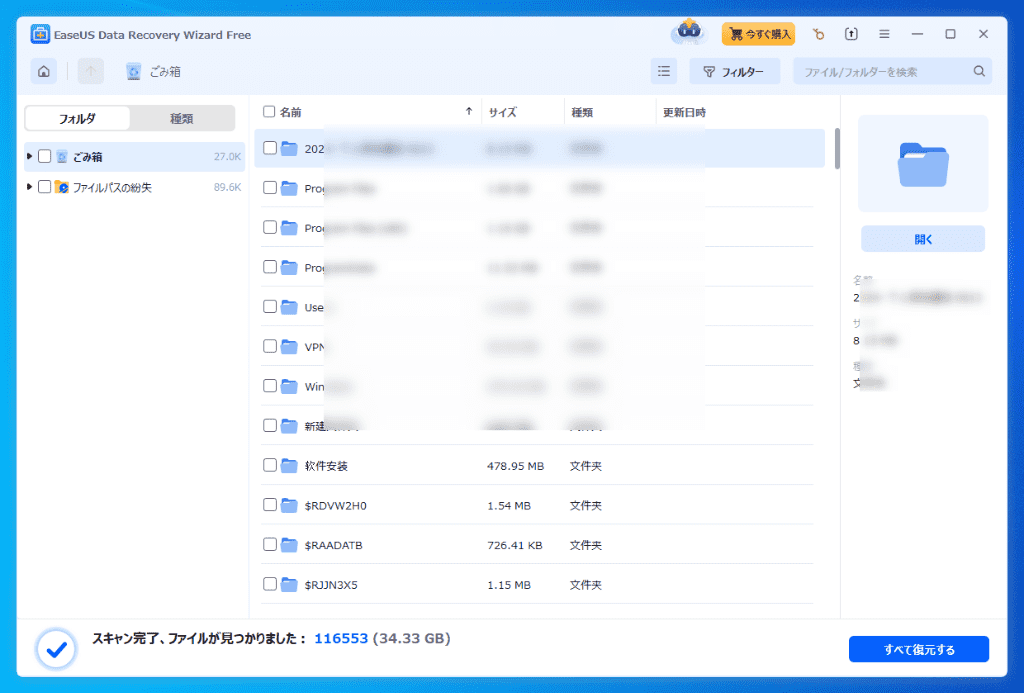Click the $RAADATB folder icon
This screenshot has width=1024, height=693.
click(x=289, y=545)
